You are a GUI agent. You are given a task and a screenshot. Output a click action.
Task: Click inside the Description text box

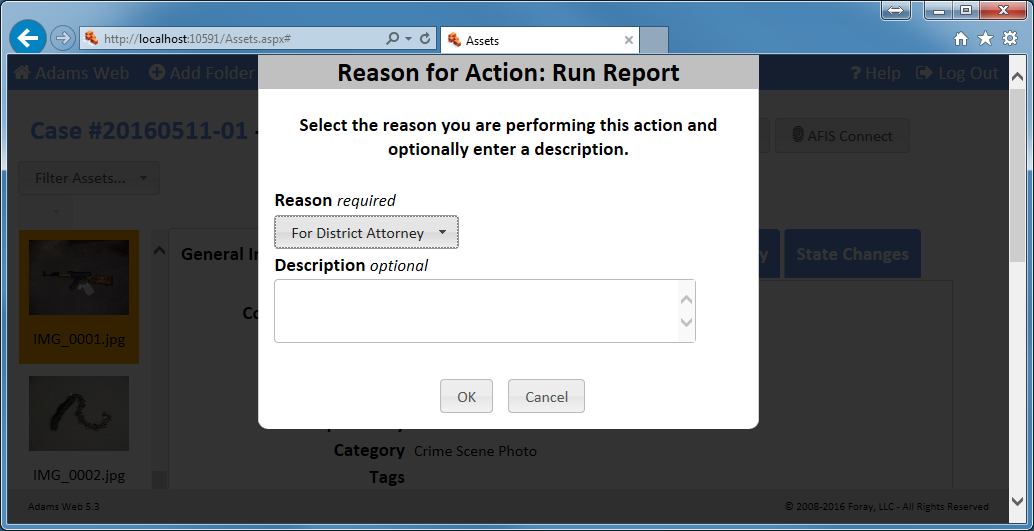pyautogui.click(x=476, y=311)
